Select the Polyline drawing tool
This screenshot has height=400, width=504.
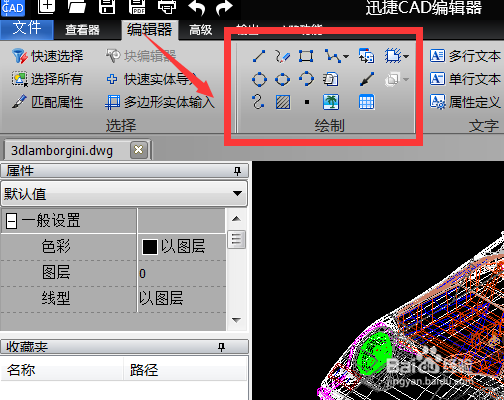(x=332, y=56)
